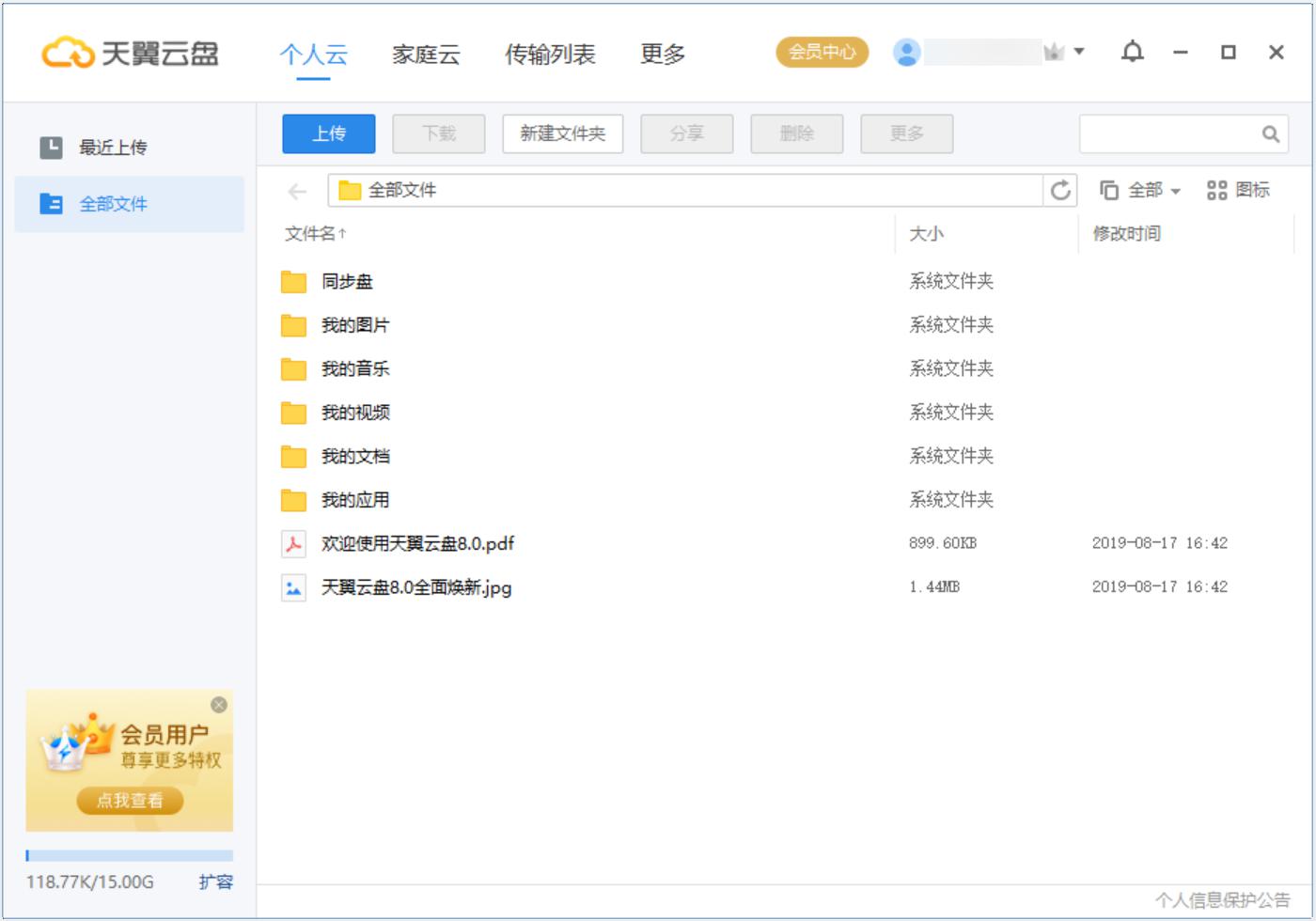Select 最近上传 in the sidebar
The image size is (1316, 921).
click(x=111, y=147)
